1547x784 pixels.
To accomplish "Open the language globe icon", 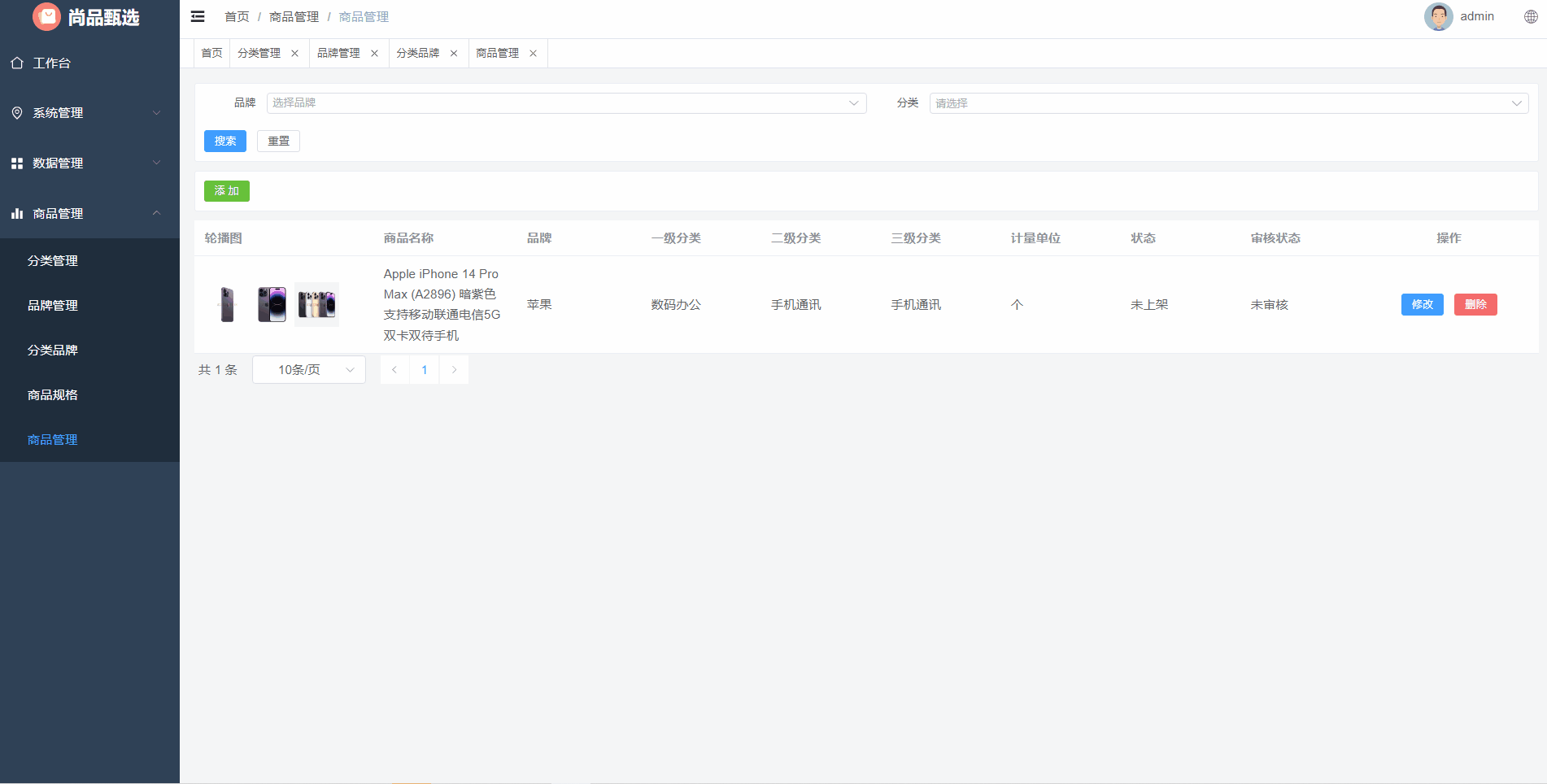I will coord(1530,16).
